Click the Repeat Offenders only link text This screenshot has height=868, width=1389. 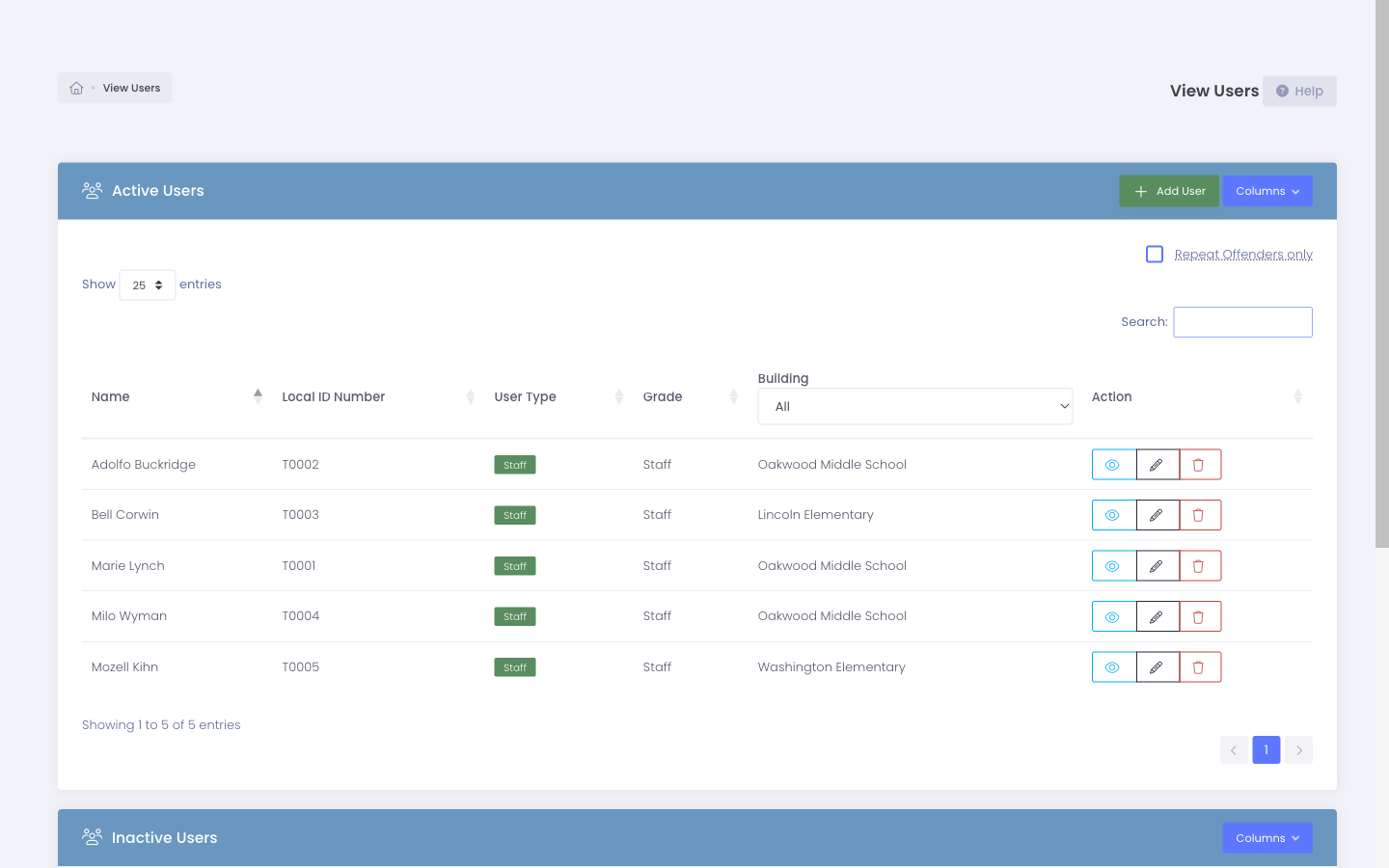pos(1243,255)
